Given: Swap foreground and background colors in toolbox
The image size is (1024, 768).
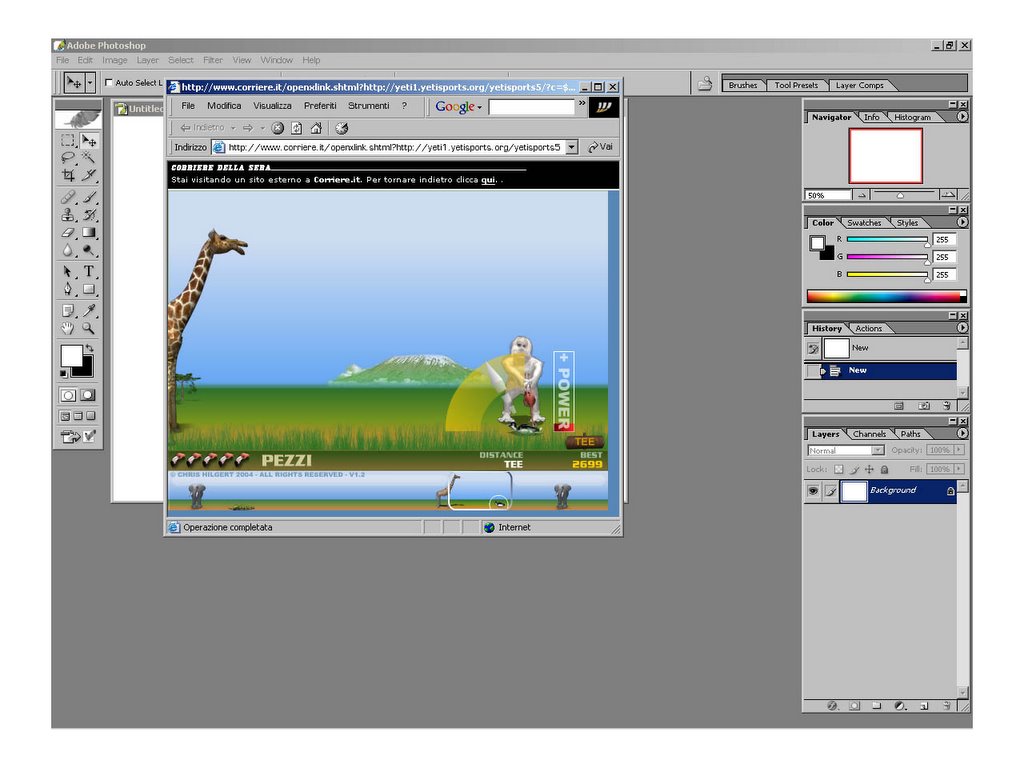Looking at the screenshot, I should (89, 348).
